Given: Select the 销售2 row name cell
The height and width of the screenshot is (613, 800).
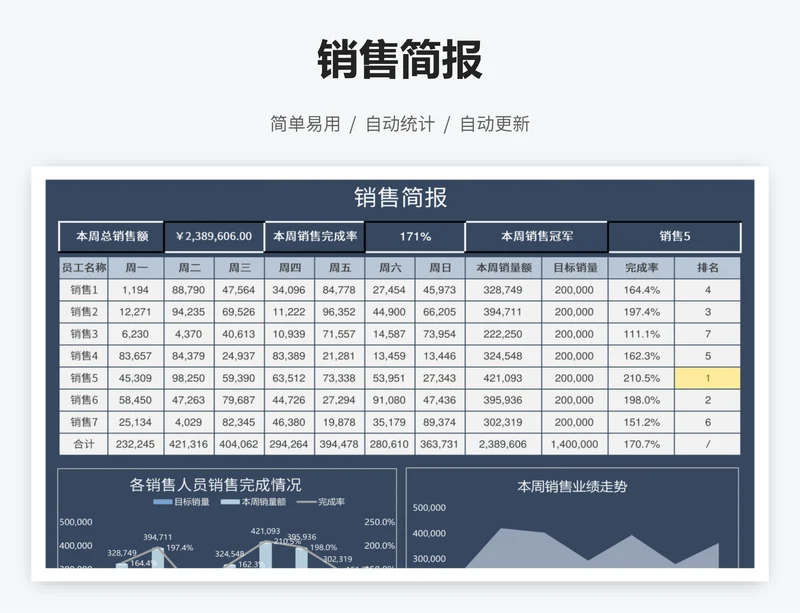Looking at the screenshot, I should (x=84, y=312).
